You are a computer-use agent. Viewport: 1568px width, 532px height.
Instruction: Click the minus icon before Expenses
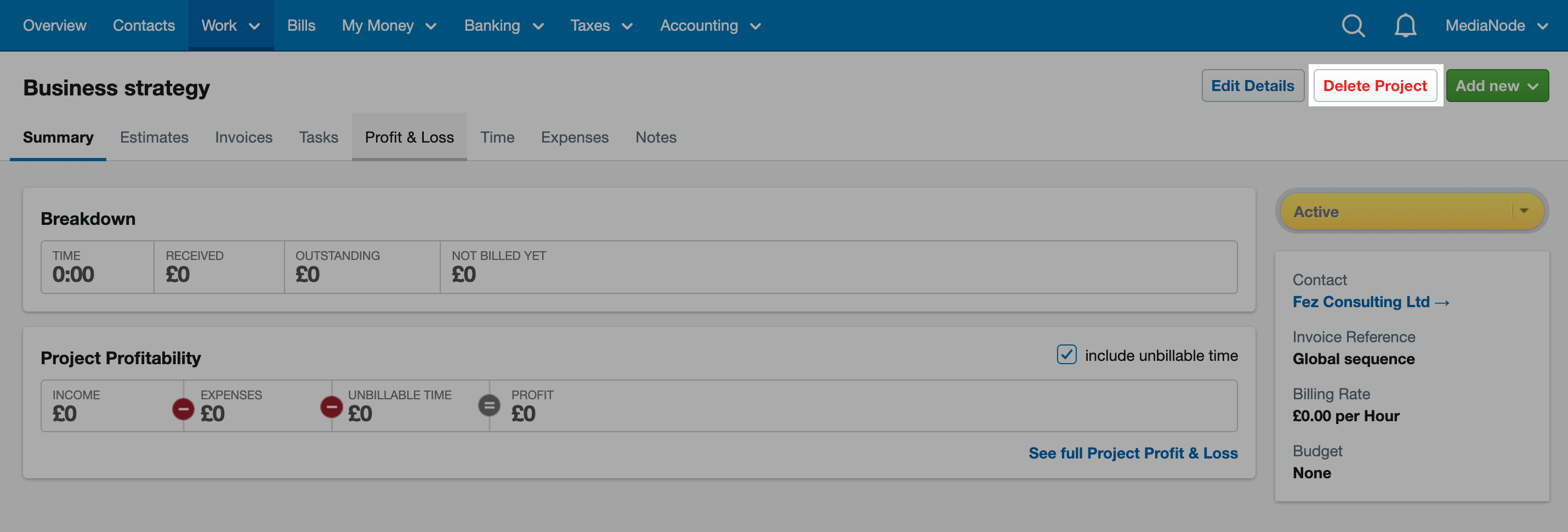point(183,408)
